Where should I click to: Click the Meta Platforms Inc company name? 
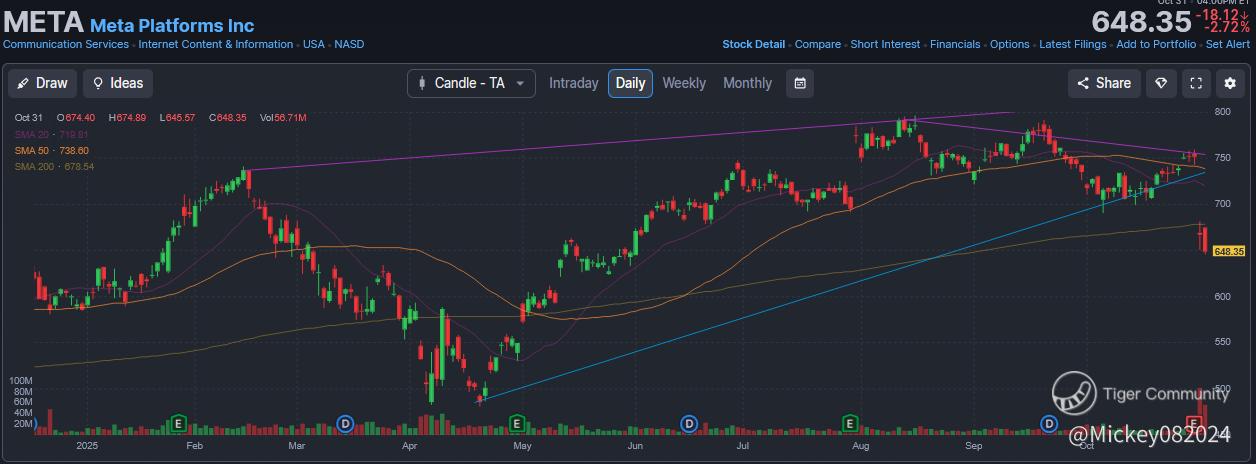172,26
